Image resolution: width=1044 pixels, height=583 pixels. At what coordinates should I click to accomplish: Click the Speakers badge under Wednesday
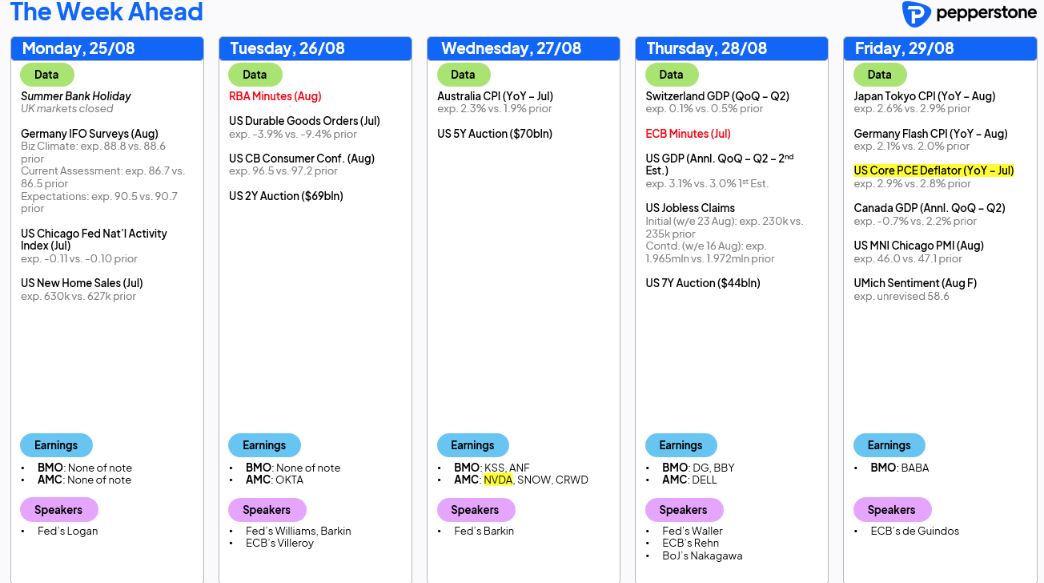(x=475, y=510)
